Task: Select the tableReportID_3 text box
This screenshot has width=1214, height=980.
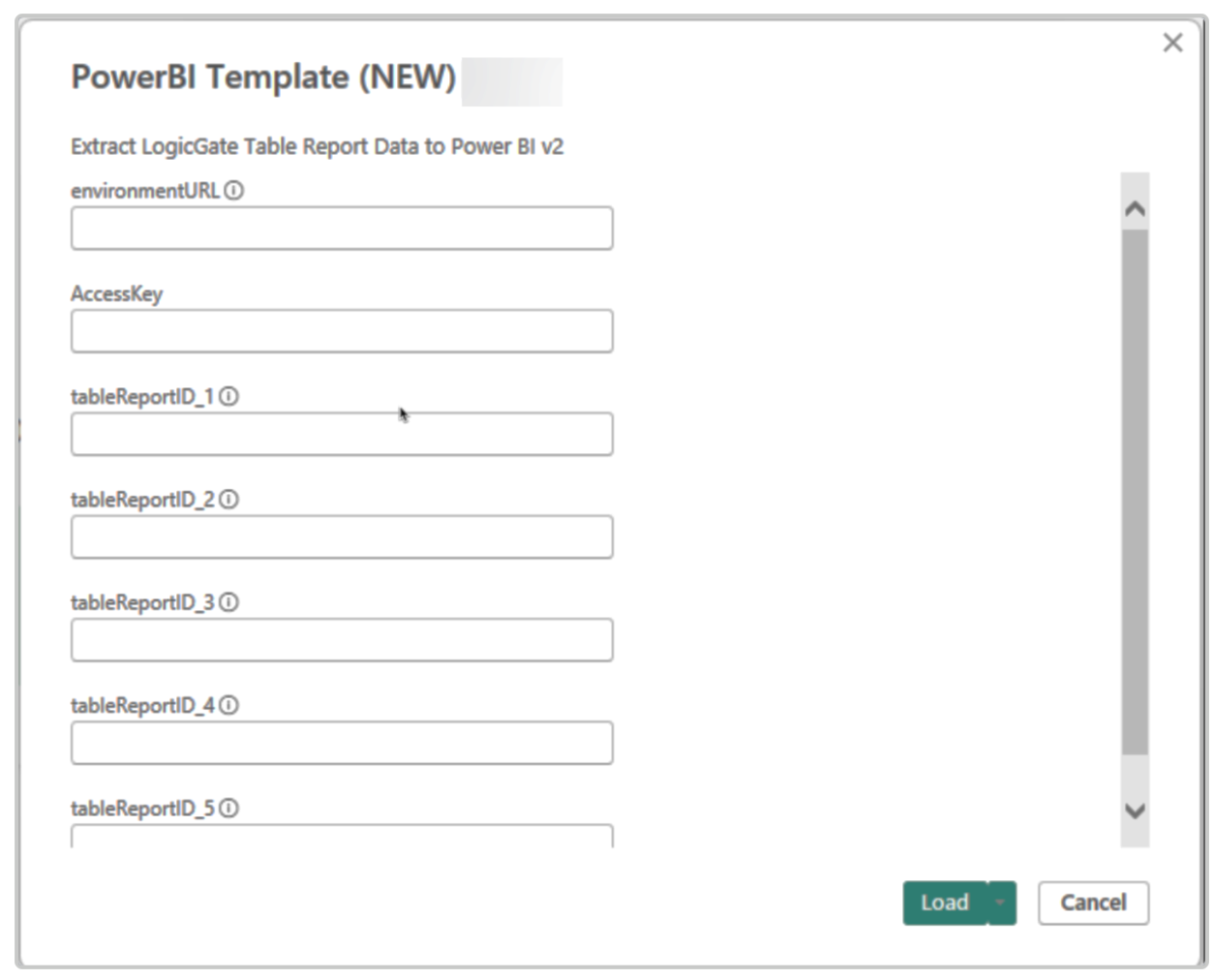Action: [x=342, y=640]
